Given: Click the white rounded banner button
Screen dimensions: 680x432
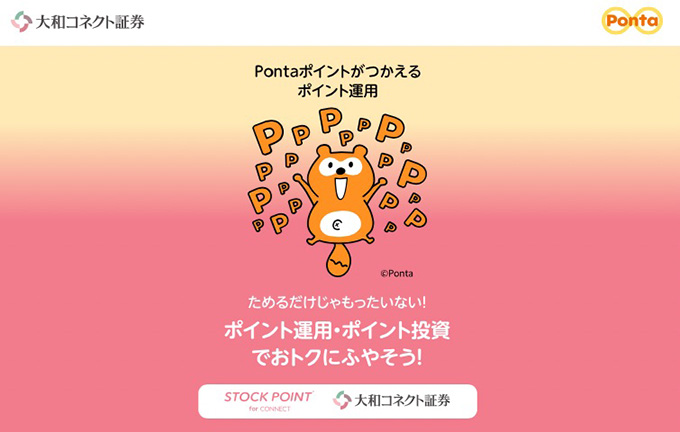Looking at the screenshot, I should (x=337, y=401).
